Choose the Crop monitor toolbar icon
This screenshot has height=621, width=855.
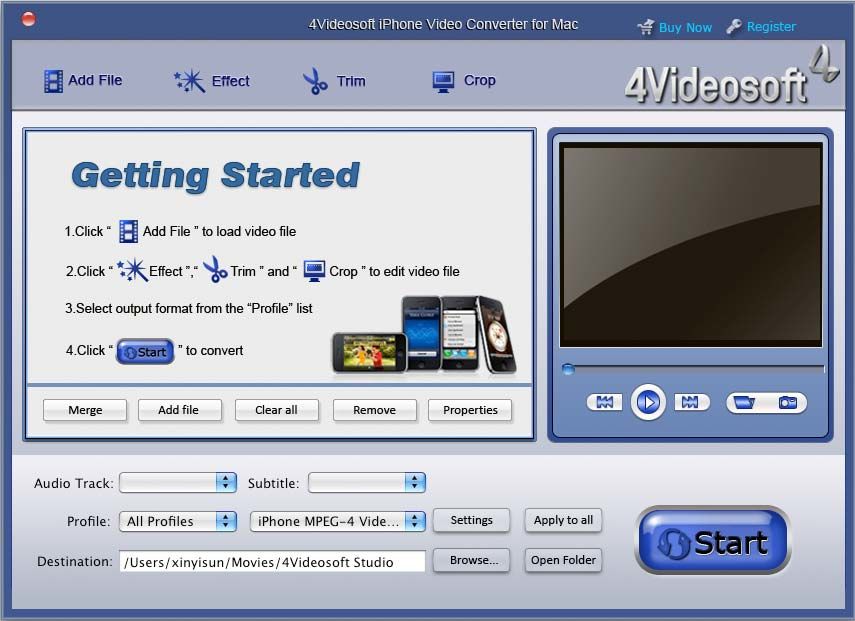pos(443,82)
